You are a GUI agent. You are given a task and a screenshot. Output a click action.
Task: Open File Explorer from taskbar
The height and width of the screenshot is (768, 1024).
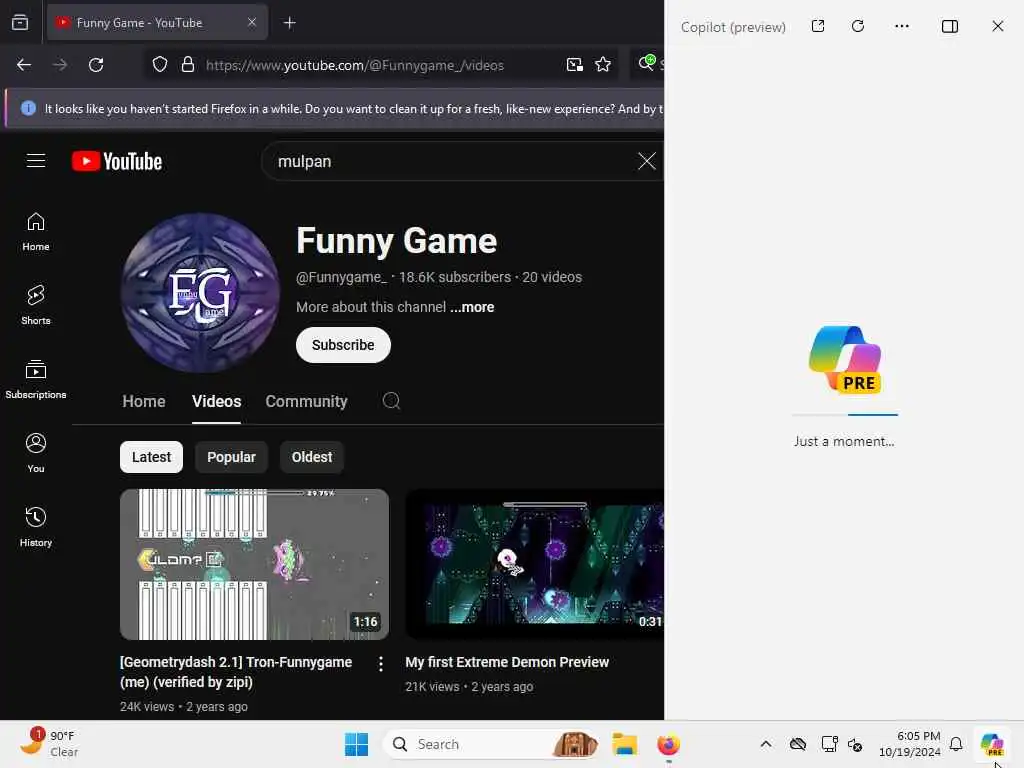pyautogui.click(x=624, y=744)
